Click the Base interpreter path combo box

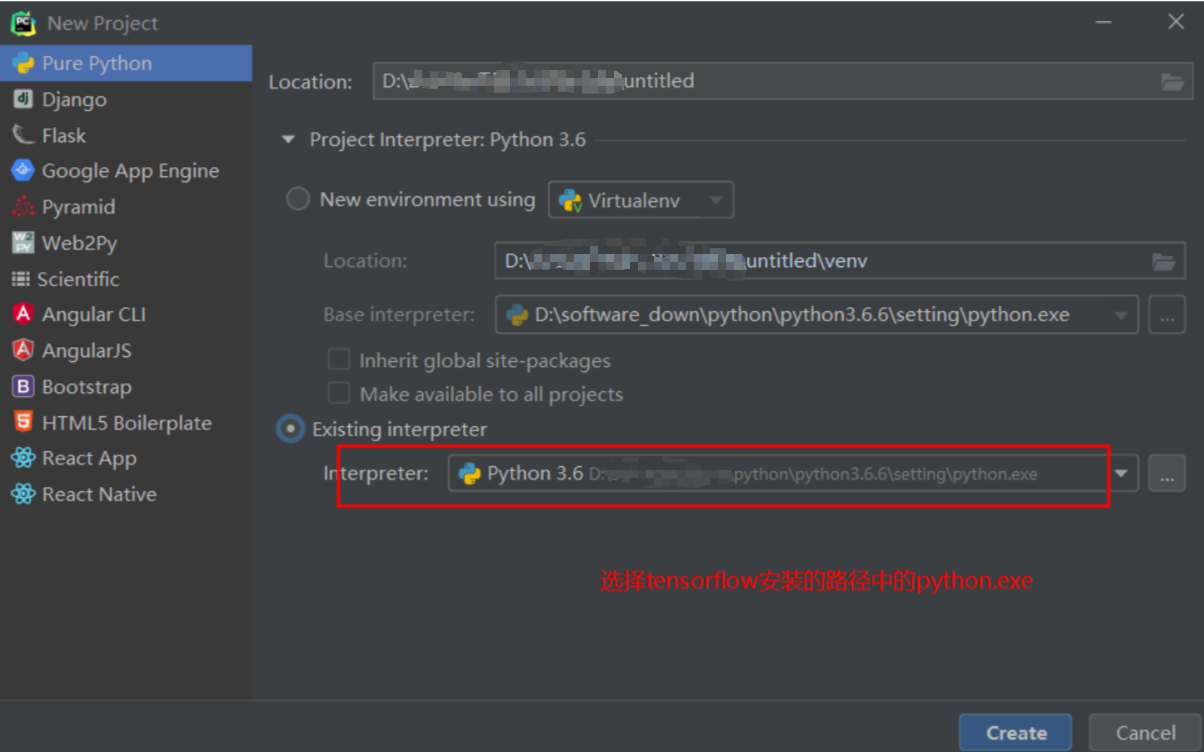[817, 315]
